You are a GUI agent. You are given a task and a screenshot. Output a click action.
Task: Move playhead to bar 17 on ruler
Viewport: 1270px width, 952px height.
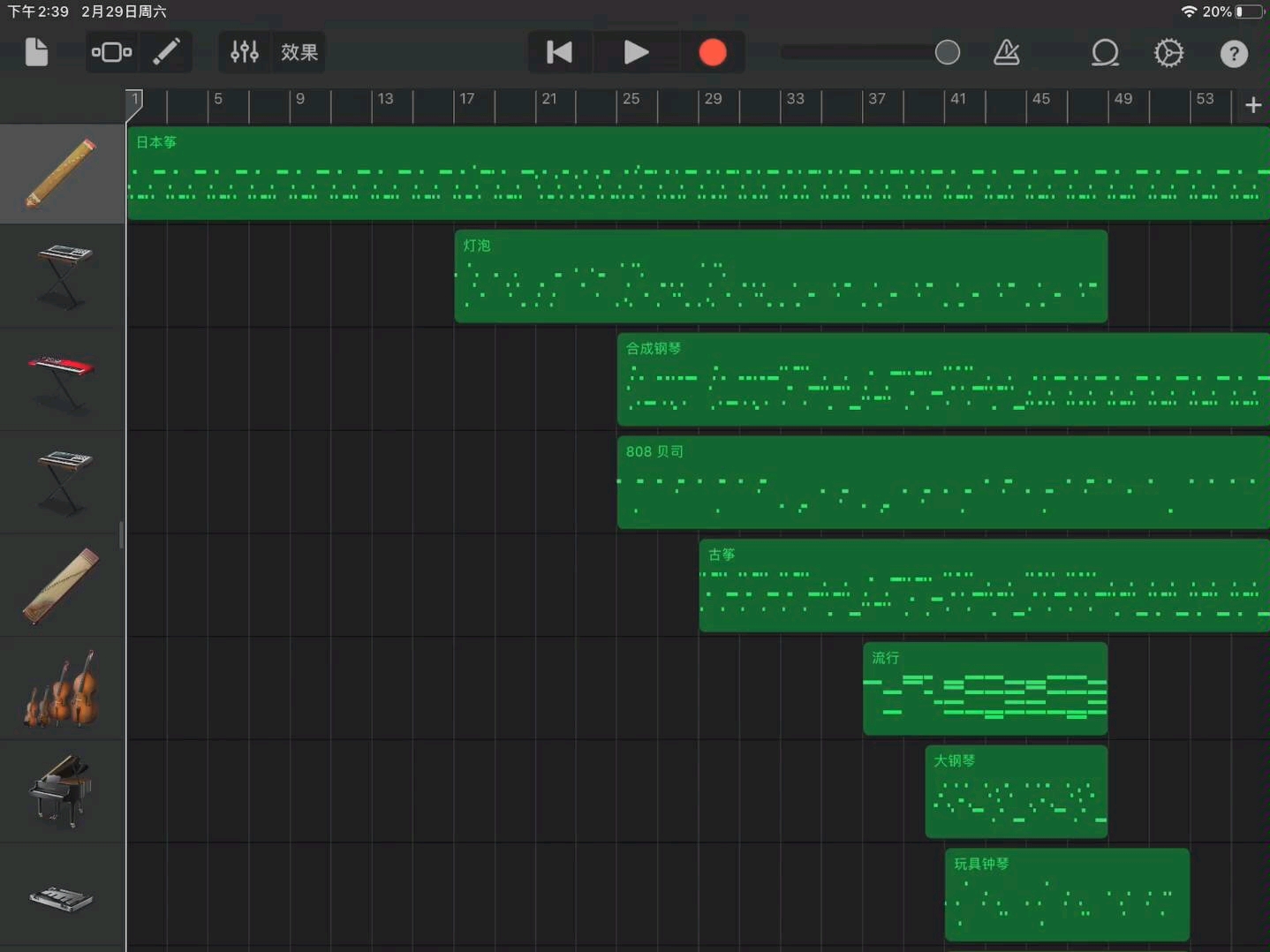click(x=467, y=99)
